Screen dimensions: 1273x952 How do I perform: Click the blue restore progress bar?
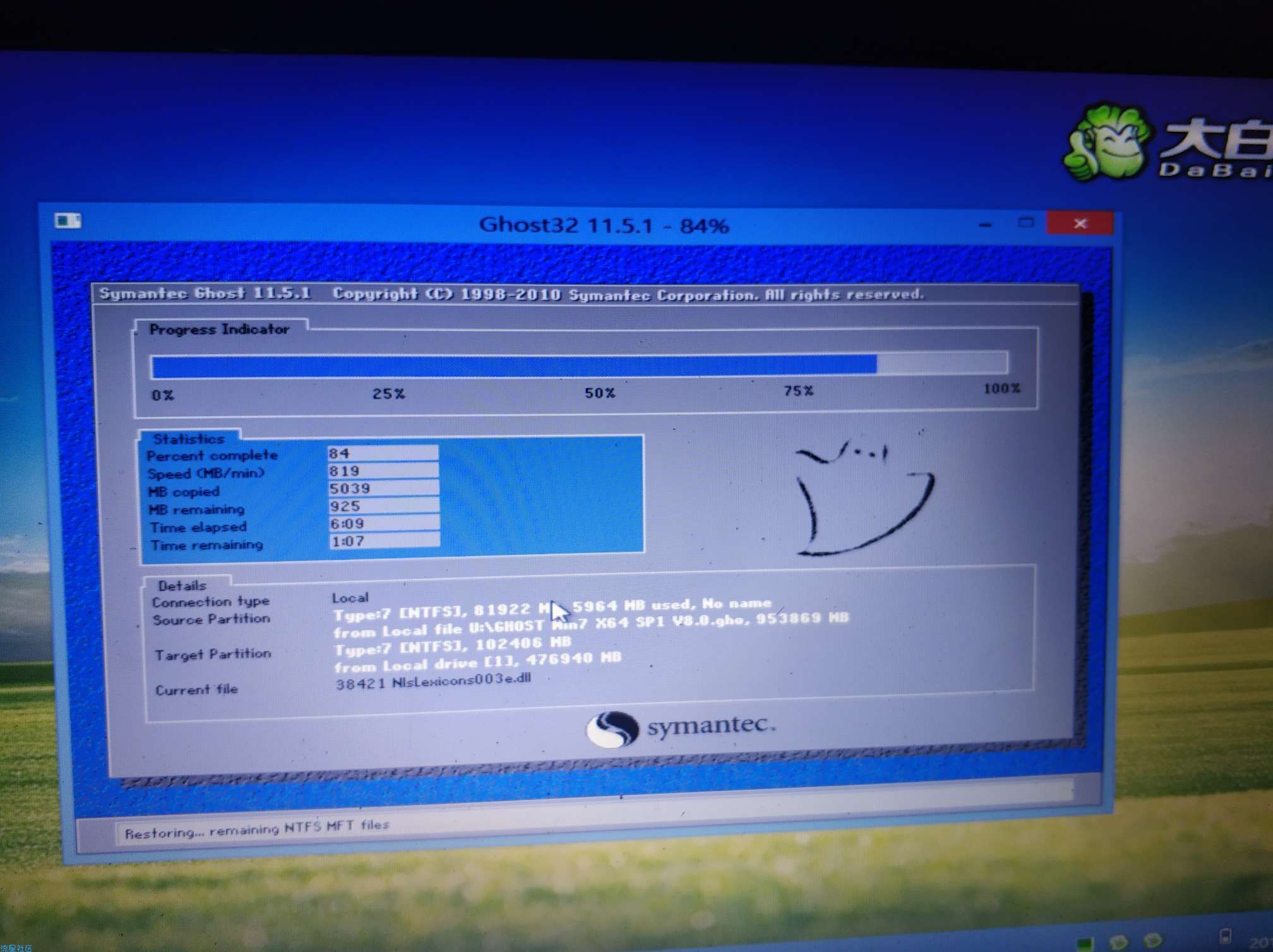(x=578, y=364)
